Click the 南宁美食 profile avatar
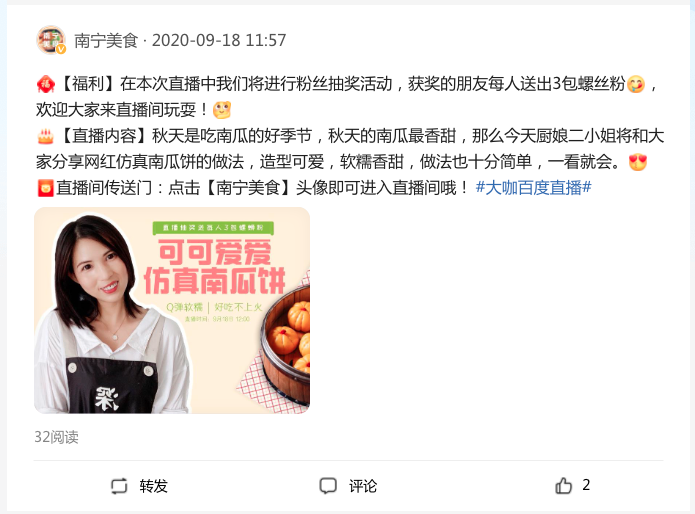Viewport: 695px width, 514px height. click(x=51, y=40)
